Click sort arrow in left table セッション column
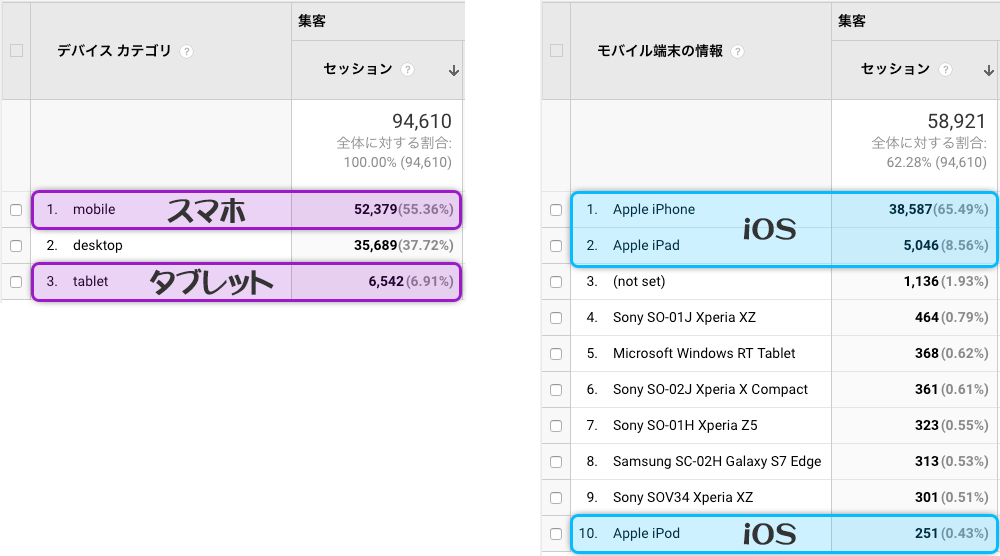Viewport: 1000px width, 556px height. (453, 70)
